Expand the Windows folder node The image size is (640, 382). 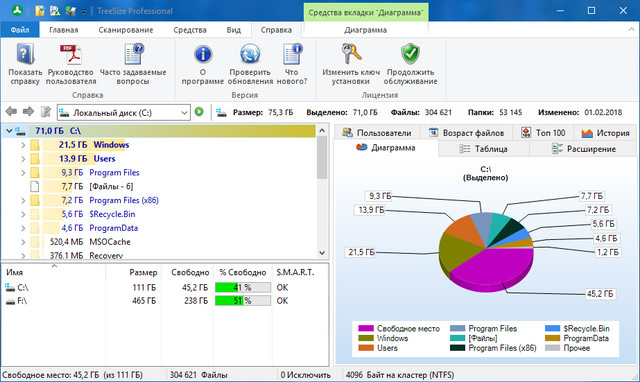click(x=23, y=145)
